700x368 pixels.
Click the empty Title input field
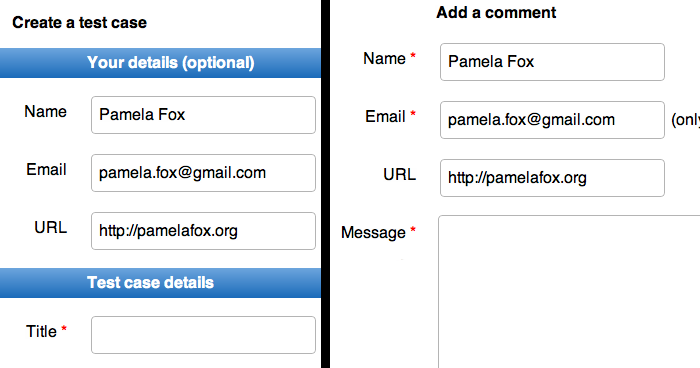pyautogui.click(x=203, y=335)
